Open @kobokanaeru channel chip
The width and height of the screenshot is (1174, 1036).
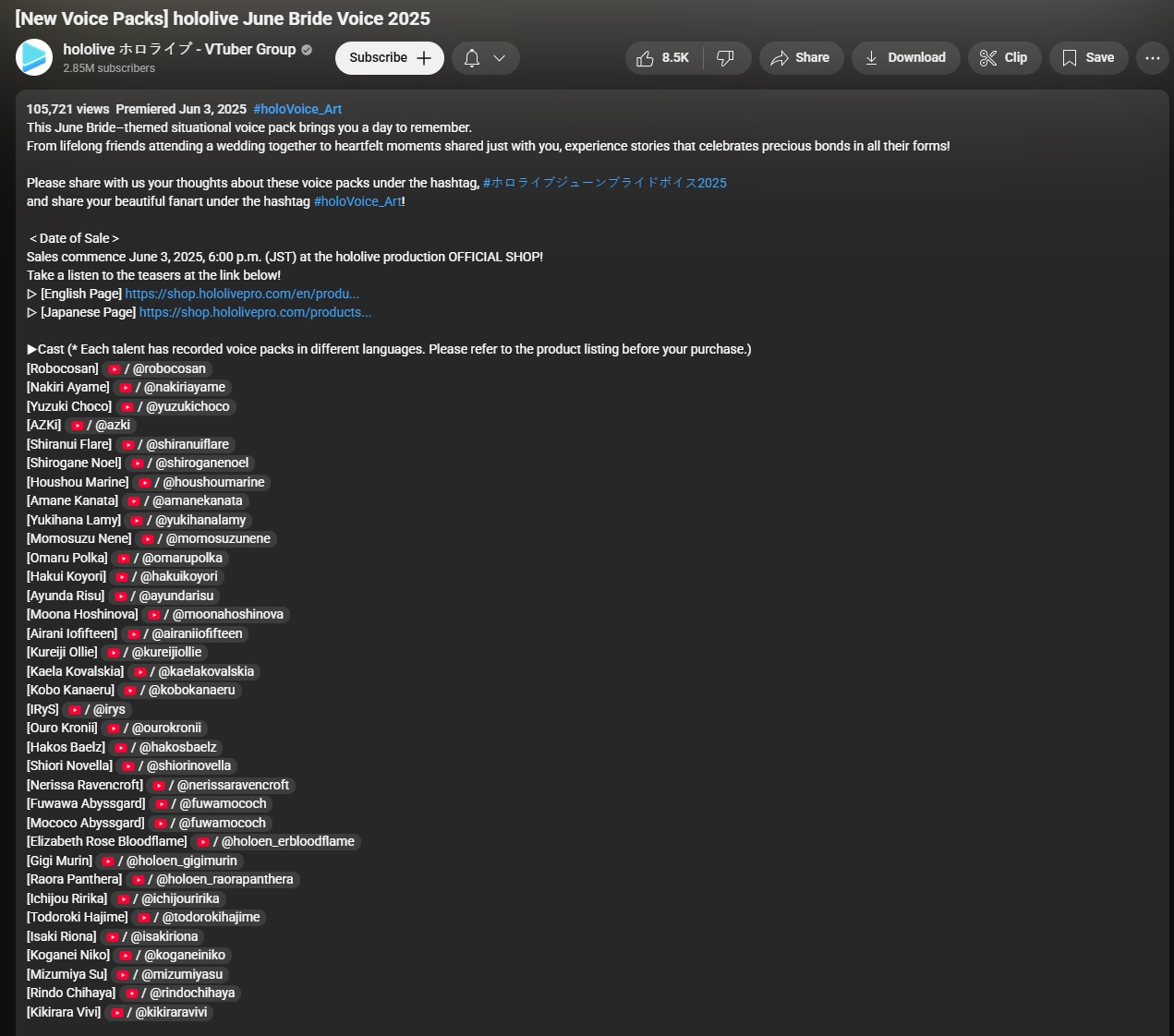pos(180,690)
